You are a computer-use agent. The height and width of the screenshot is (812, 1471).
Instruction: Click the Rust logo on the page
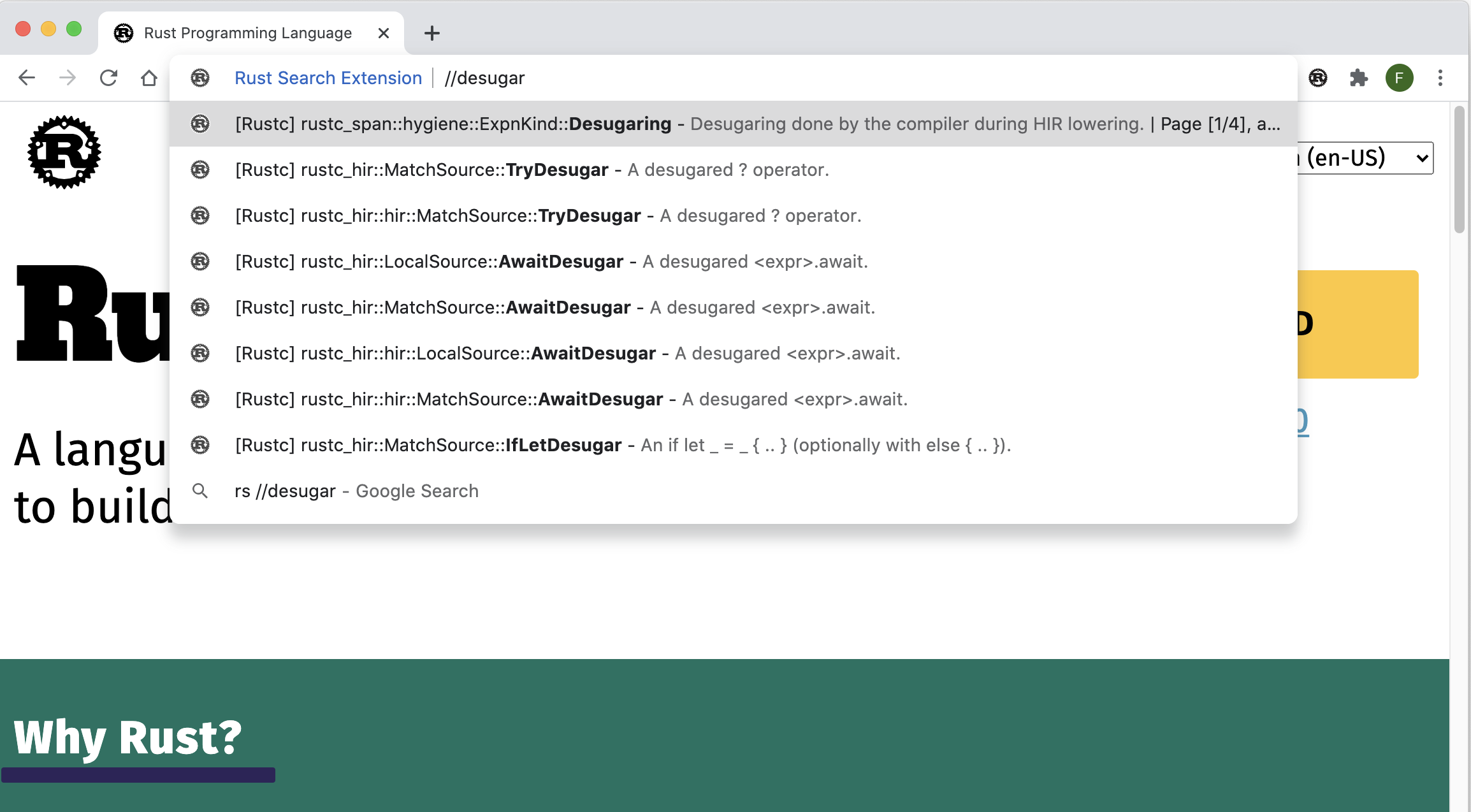coord(64,152)
